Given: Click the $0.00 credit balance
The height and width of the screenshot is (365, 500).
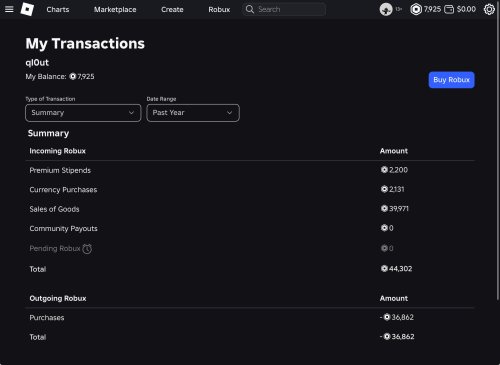Looking at the screenshot, I should click(x=466, y=9).
